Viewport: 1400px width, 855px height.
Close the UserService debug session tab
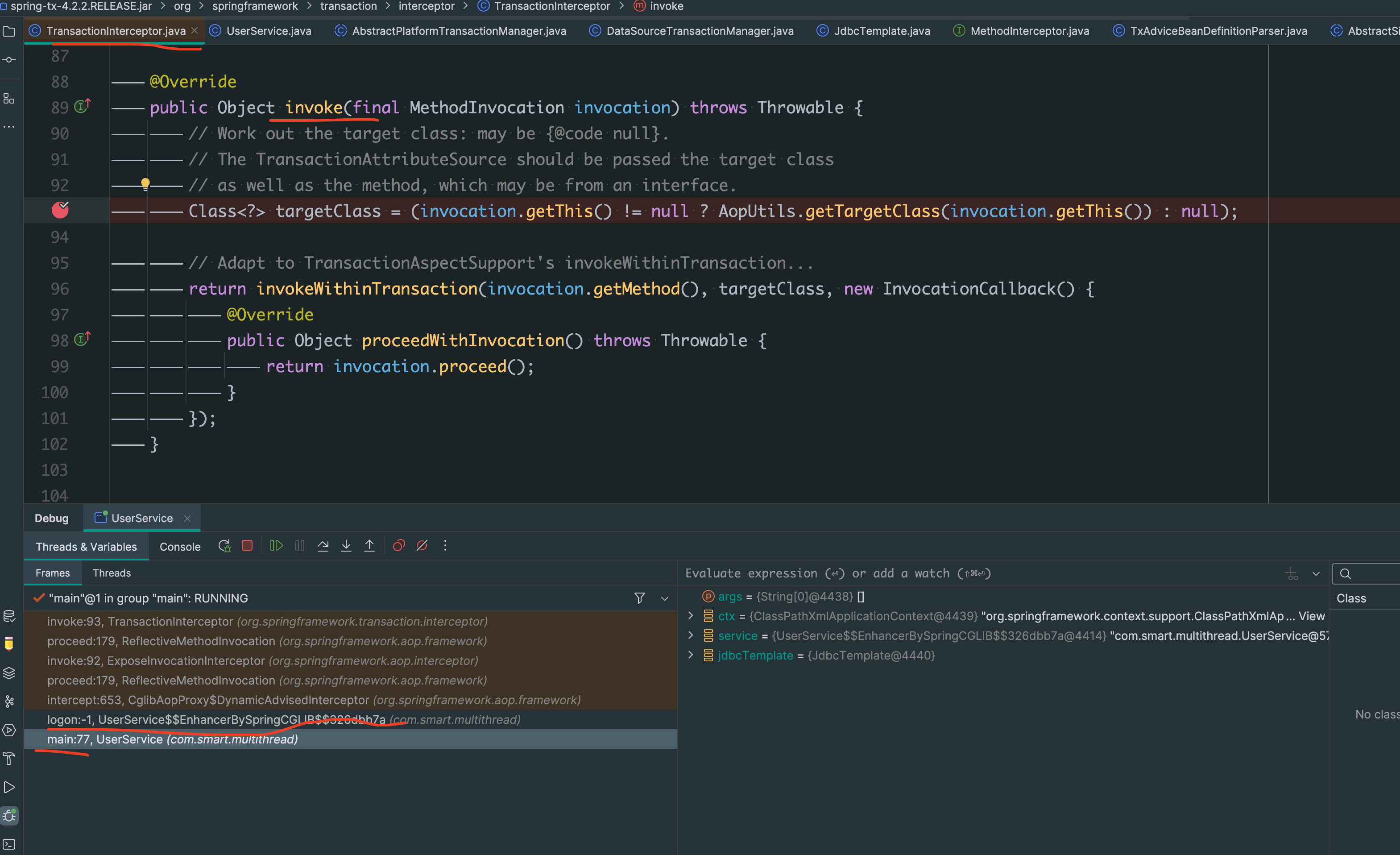(187, 518)
